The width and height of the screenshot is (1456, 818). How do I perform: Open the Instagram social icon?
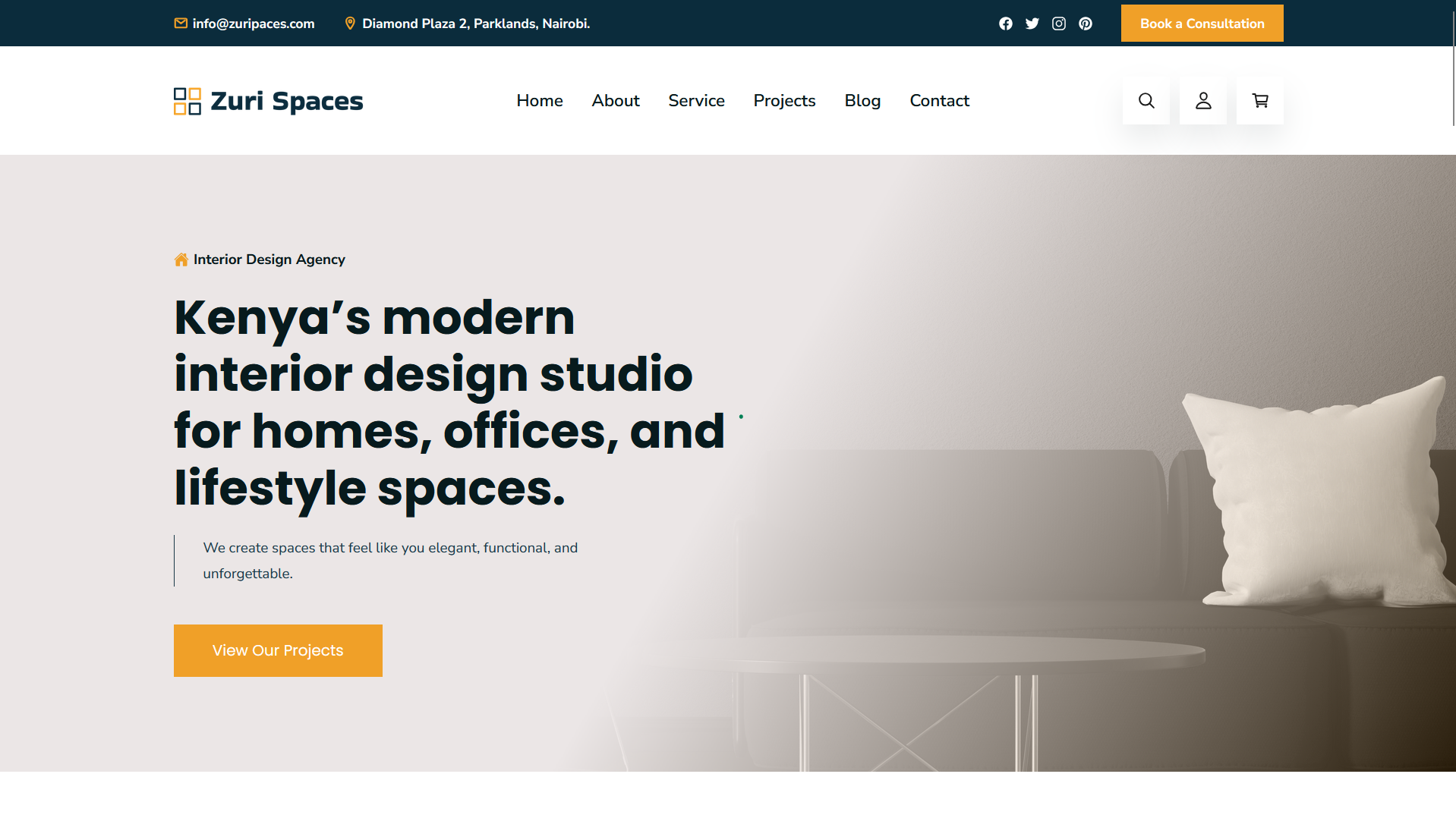[x=1058, y=24]
